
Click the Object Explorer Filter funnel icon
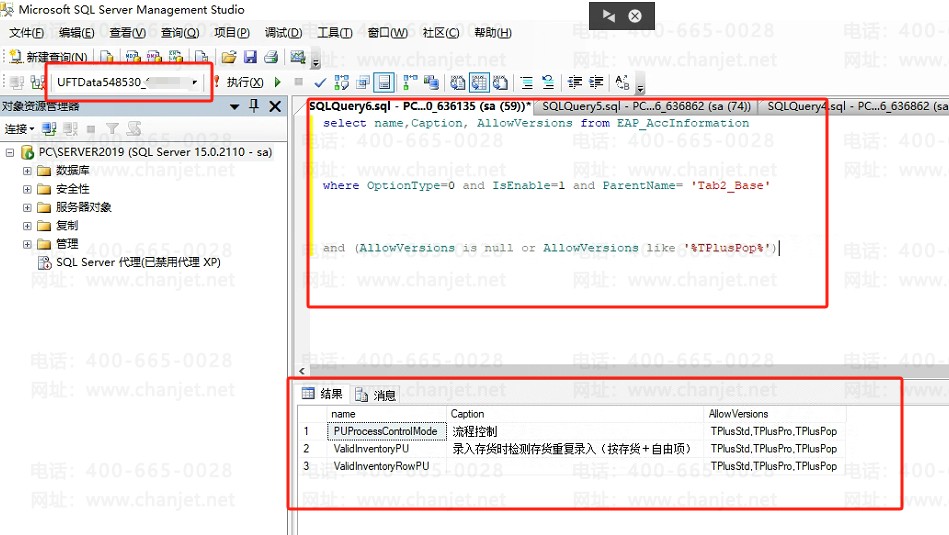pyautogui.click(x=112, y=129)
